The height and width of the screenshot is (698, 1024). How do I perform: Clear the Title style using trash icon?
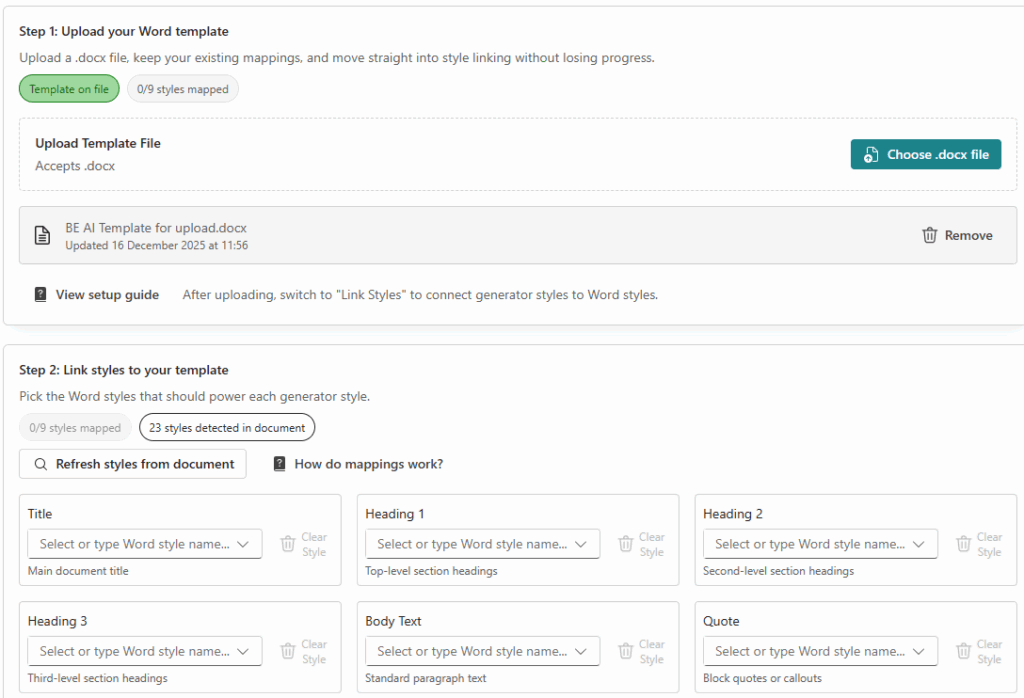[x=288, y=544]
